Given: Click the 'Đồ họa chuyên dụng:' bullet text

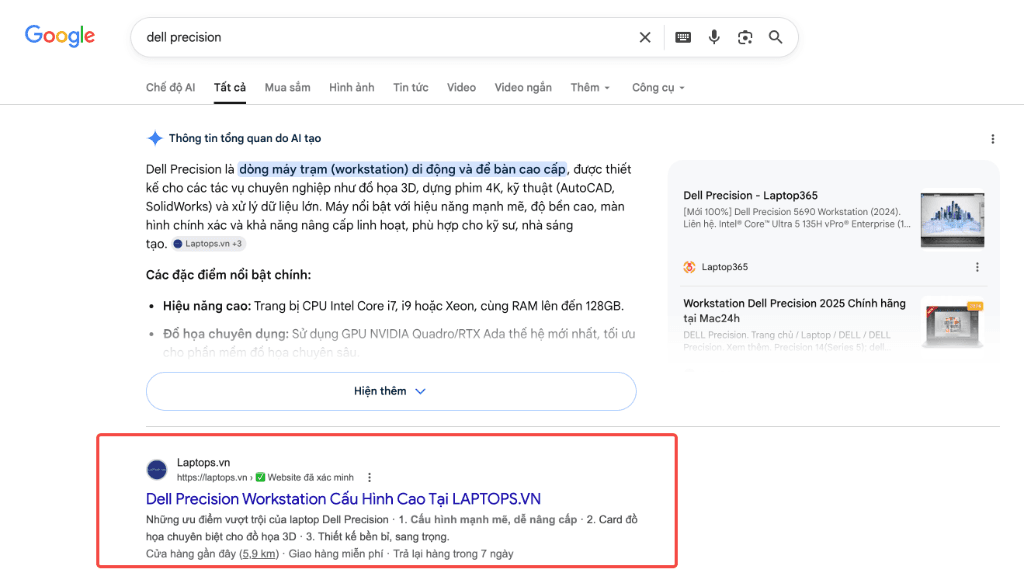Looking at the screenshot, I should click(x=225, y=334).
